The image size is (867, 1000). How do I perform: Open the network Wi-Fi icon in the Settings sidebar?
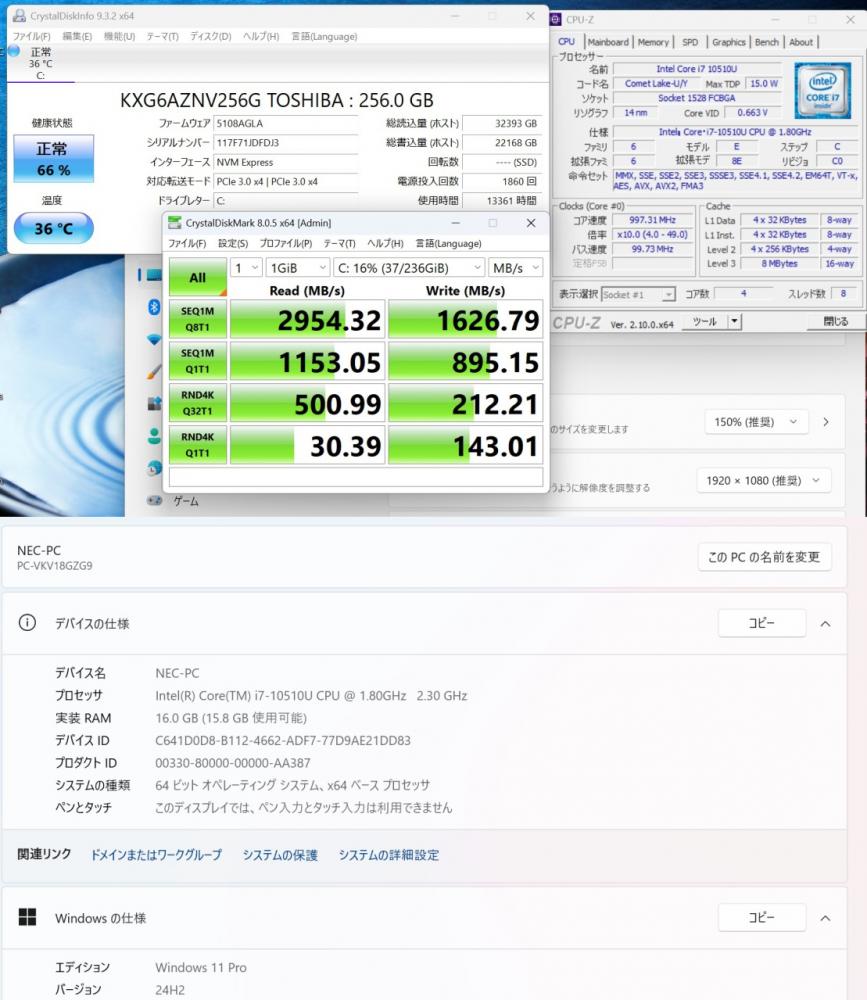(154, 339)
